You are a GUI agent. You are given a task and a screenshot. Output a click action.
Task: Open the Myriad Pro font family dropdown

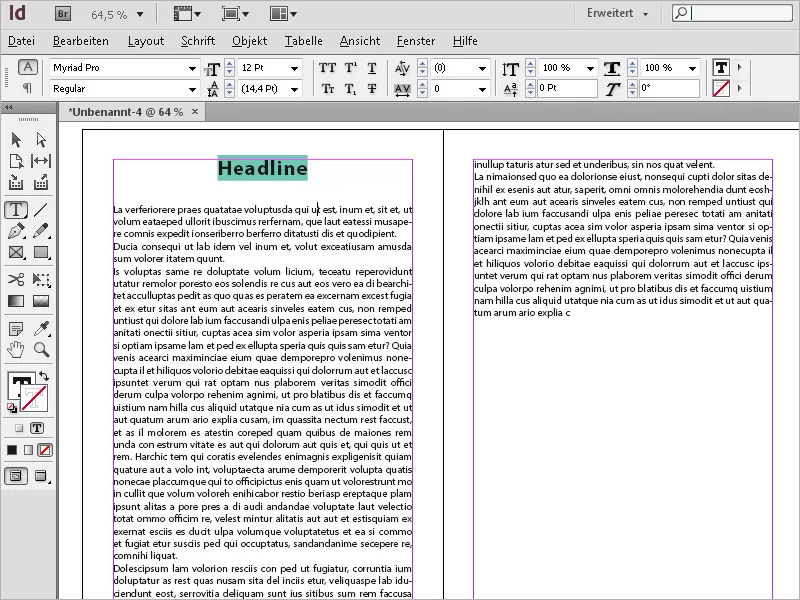point(194,68)
